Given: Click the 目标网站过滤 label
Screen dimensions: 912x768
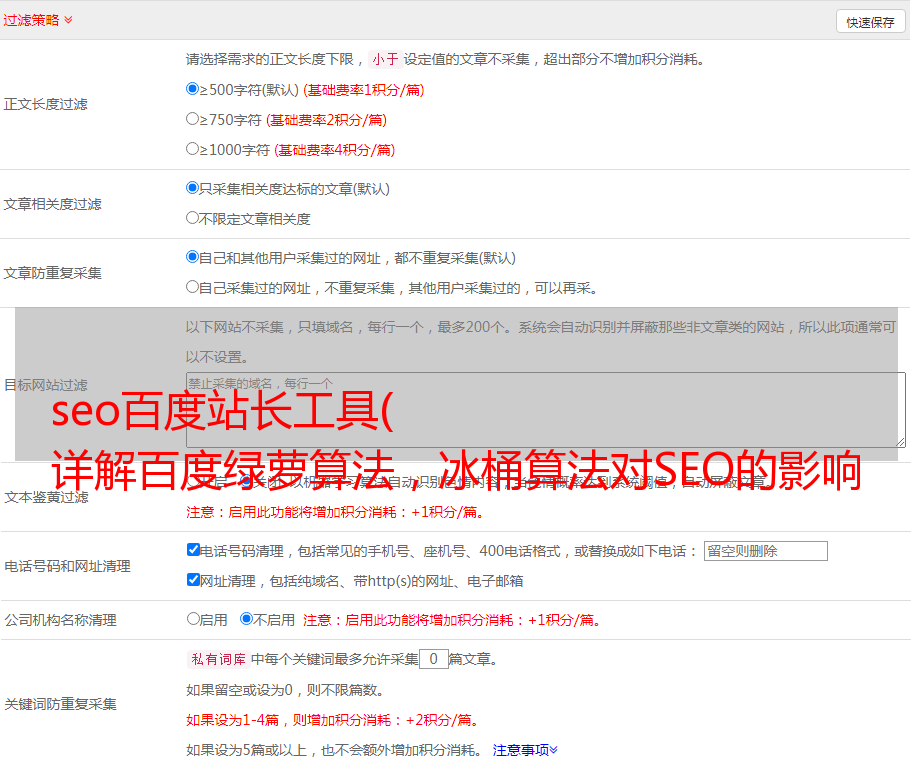Looking at the screenshot, I should [45, 385].
